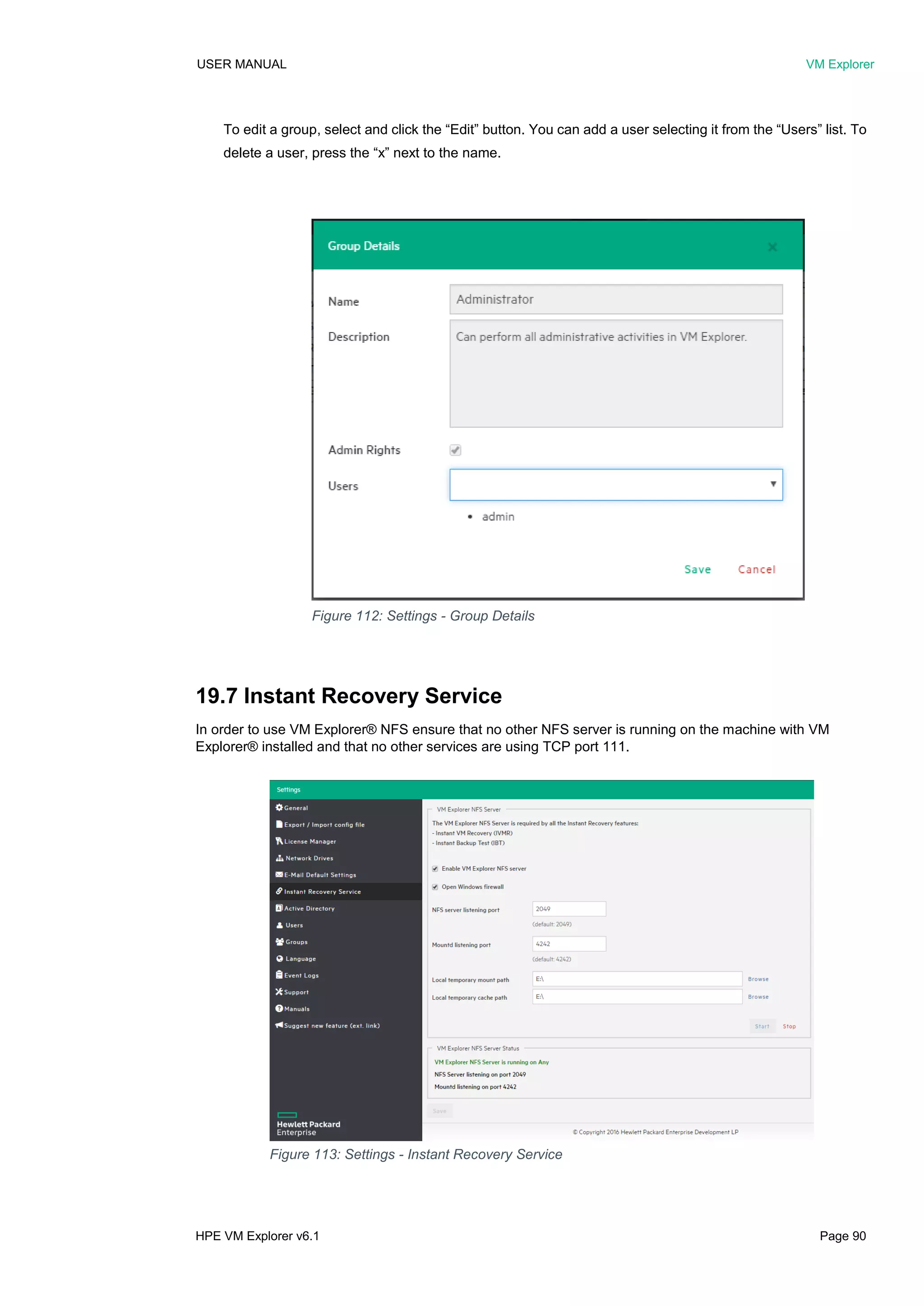Click the Stop NFS server button

coord(789,1026)
